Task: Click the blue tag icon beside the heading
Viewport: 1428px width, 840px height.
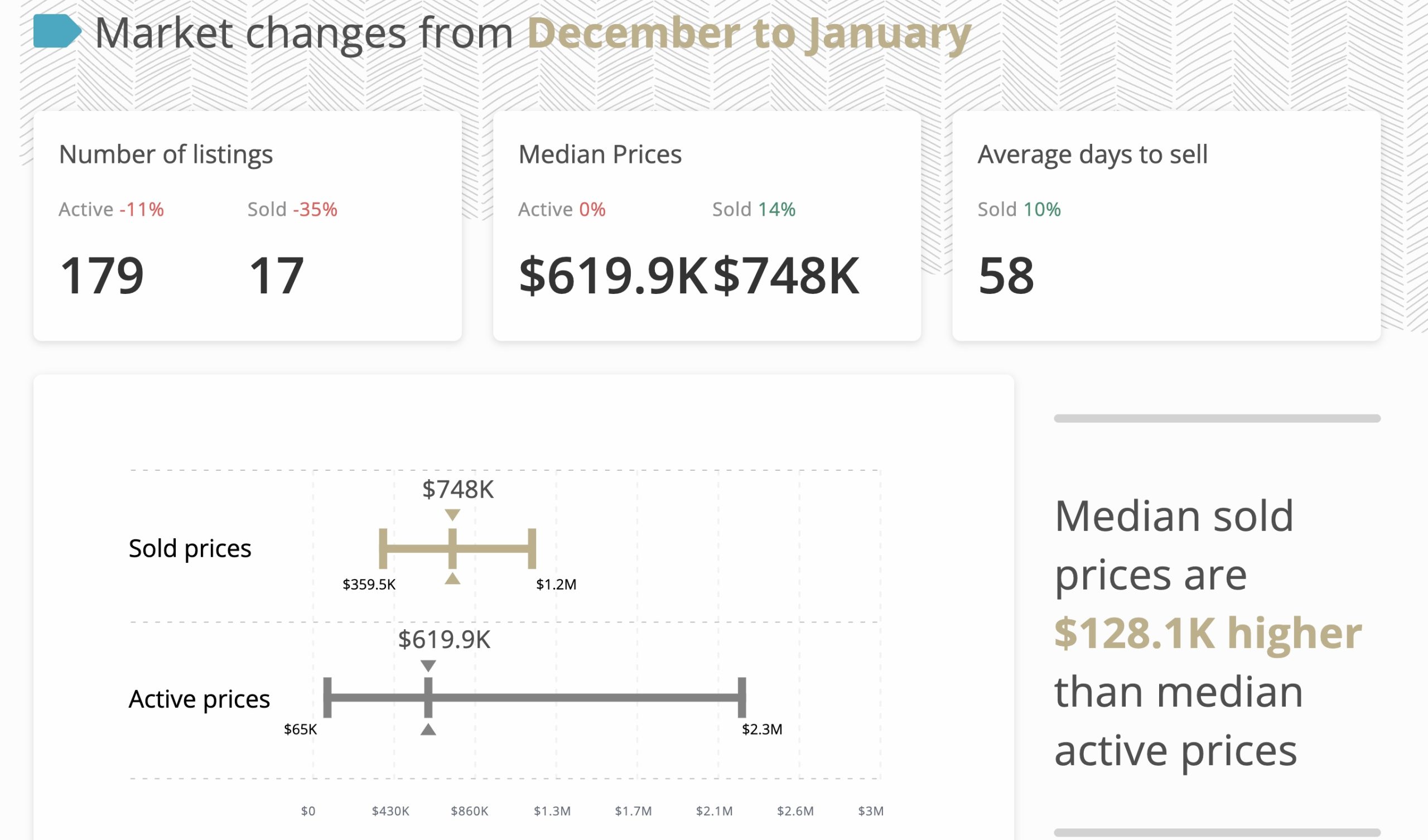Action: coord(57,31)
